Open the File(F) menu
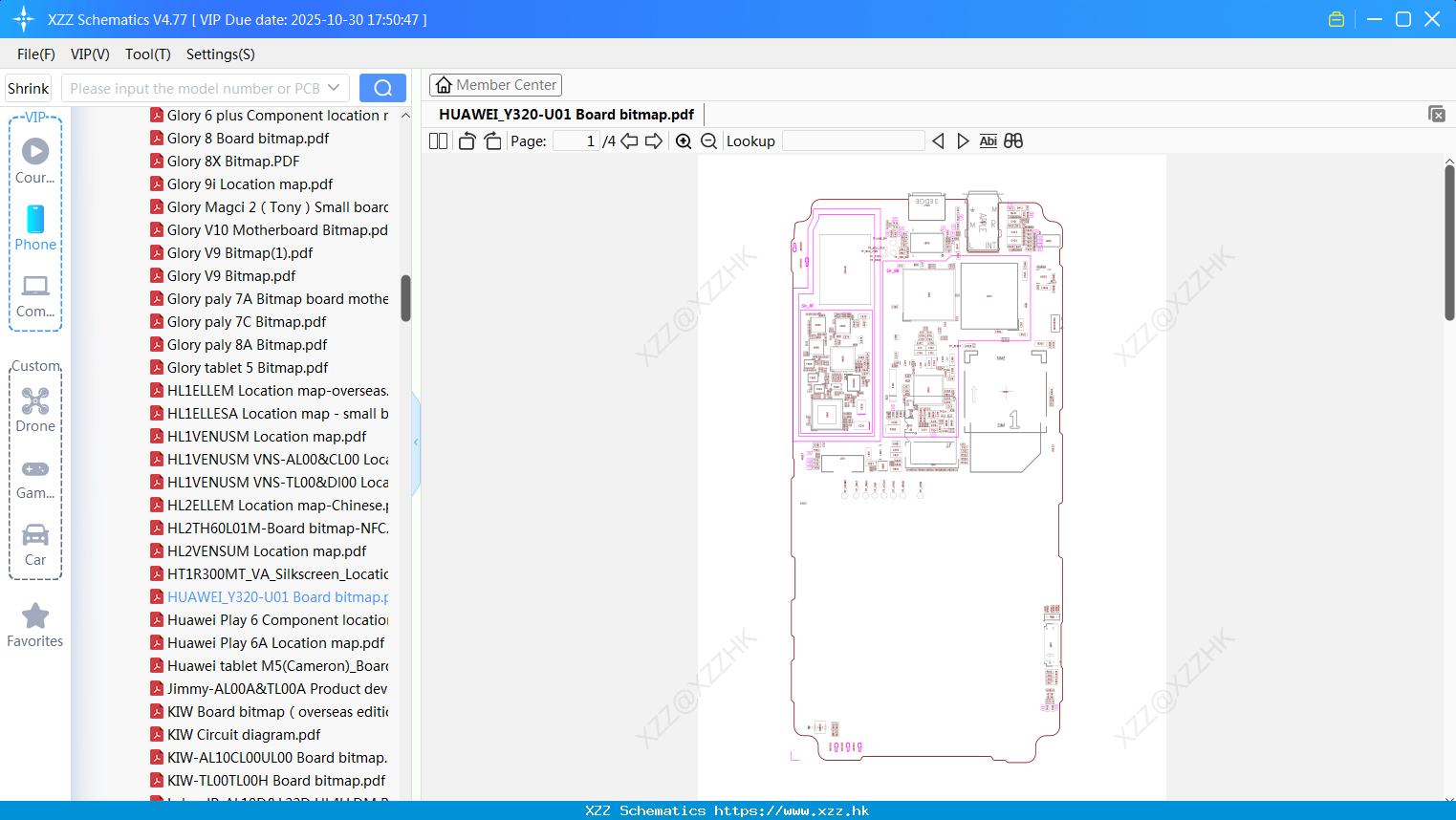1456x820 pixels. pyautogui.click(x=36, y=54)
